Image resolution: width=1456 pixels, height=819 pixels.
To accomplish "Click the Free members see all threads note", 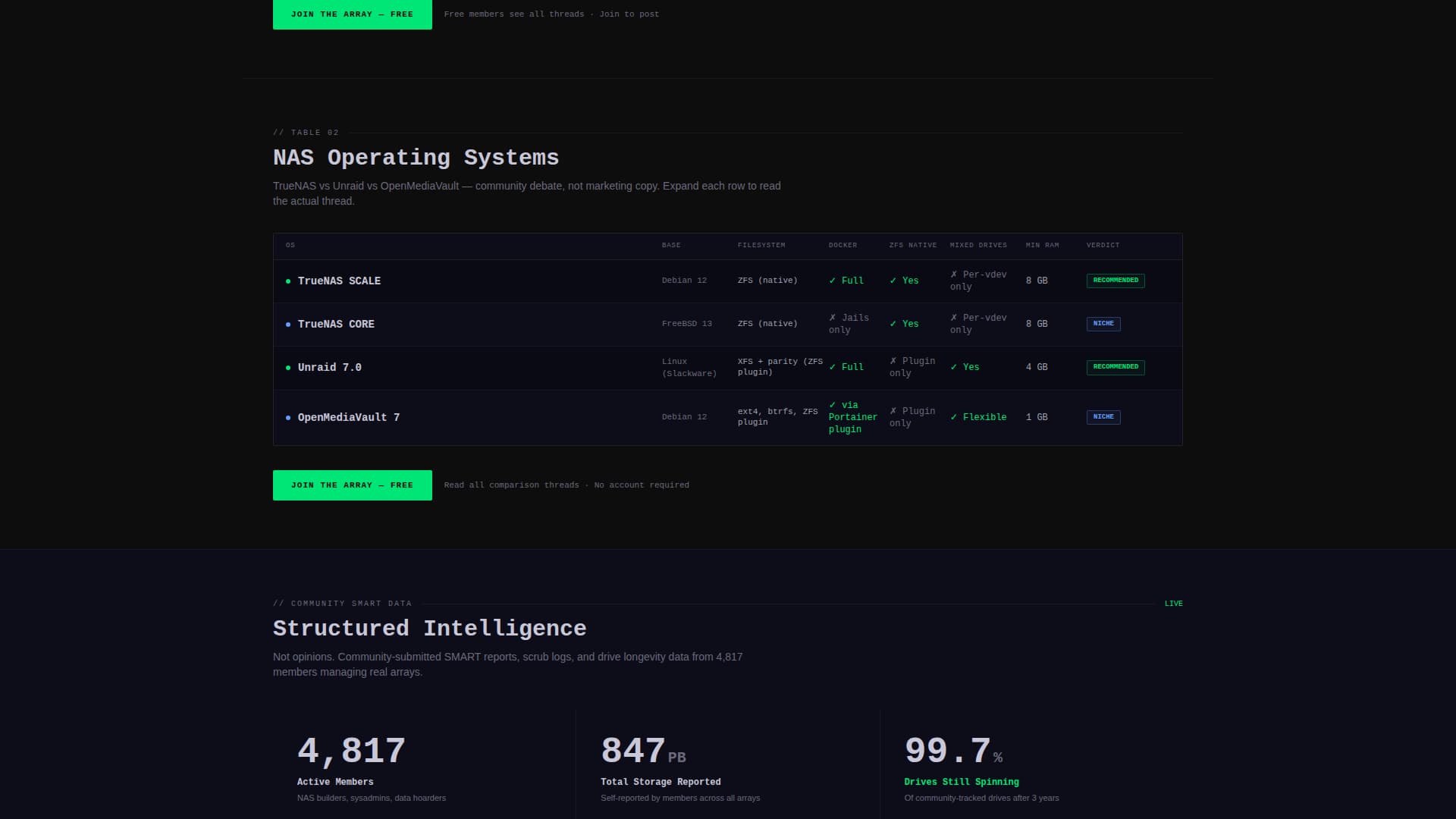I will (x=551, y=14).
